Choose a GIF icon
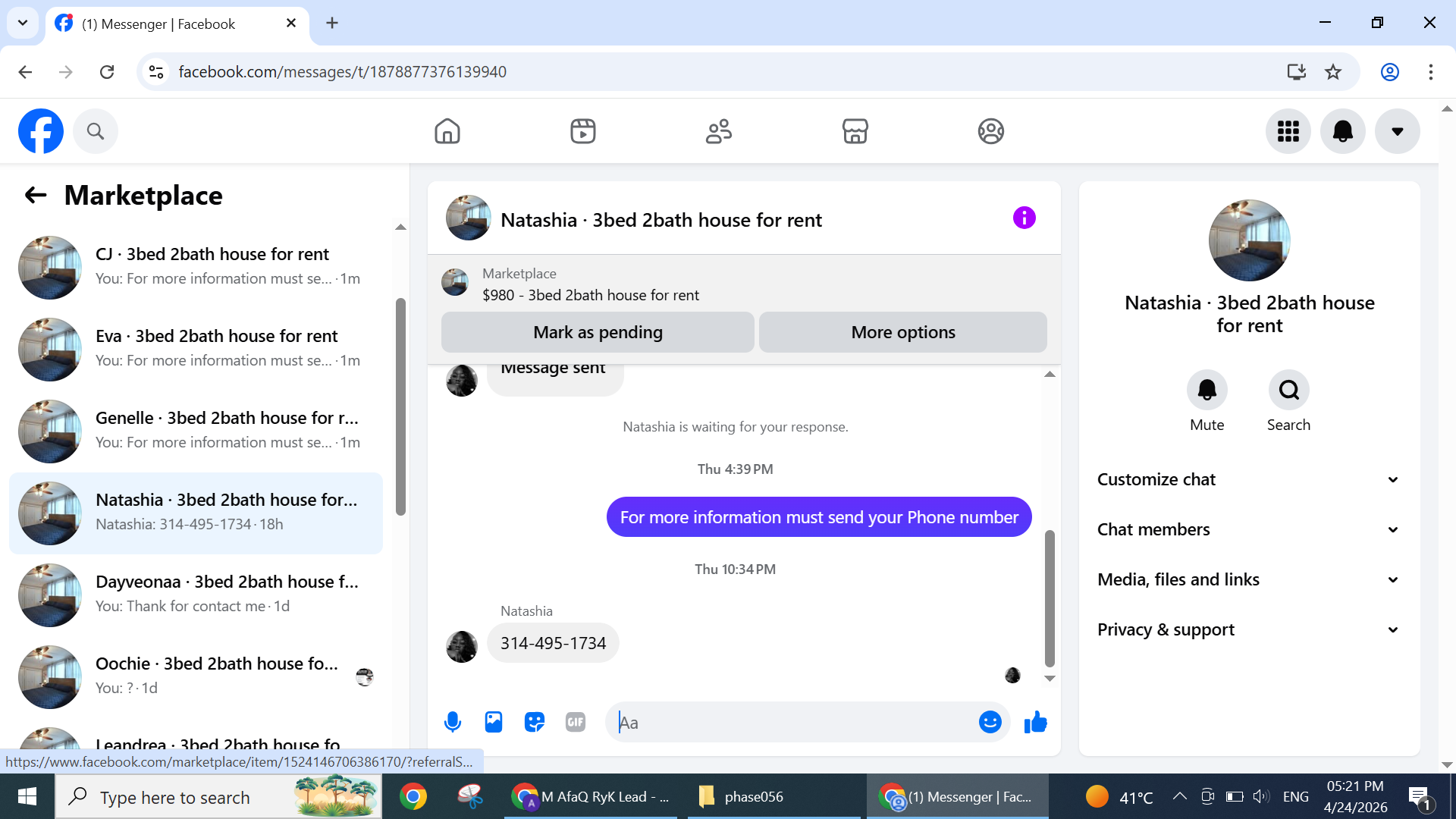 pyautogui.click(x=576, y=722)
